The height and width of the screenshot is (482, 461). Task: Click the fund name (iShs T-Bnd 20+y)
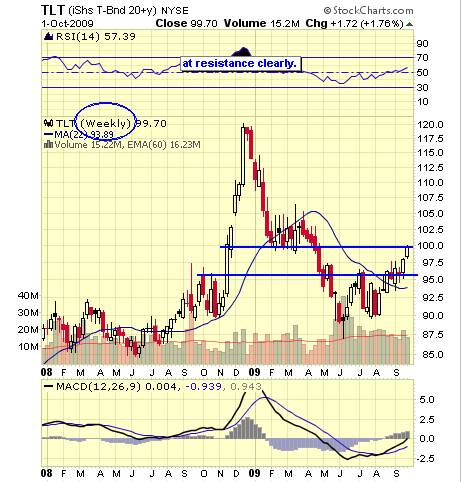112,10
